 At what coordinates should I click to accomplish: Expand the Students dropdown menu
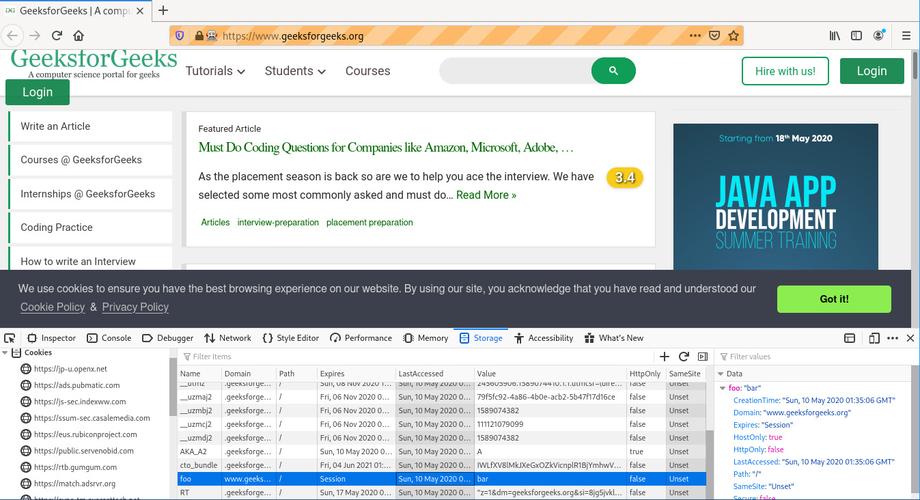pyautogui.click(x=295, y=71)
